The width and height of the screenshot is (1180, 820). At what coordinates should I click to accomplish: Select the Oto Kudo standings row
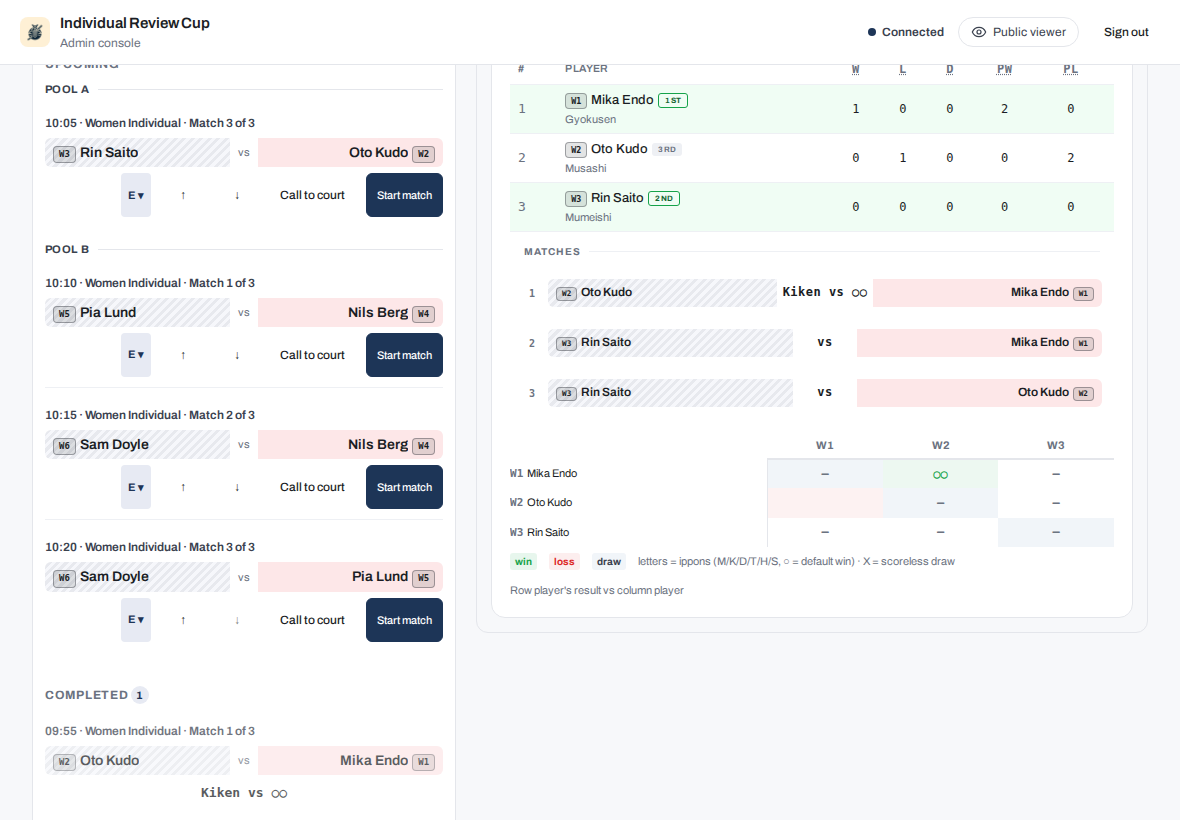pos(811,158)
